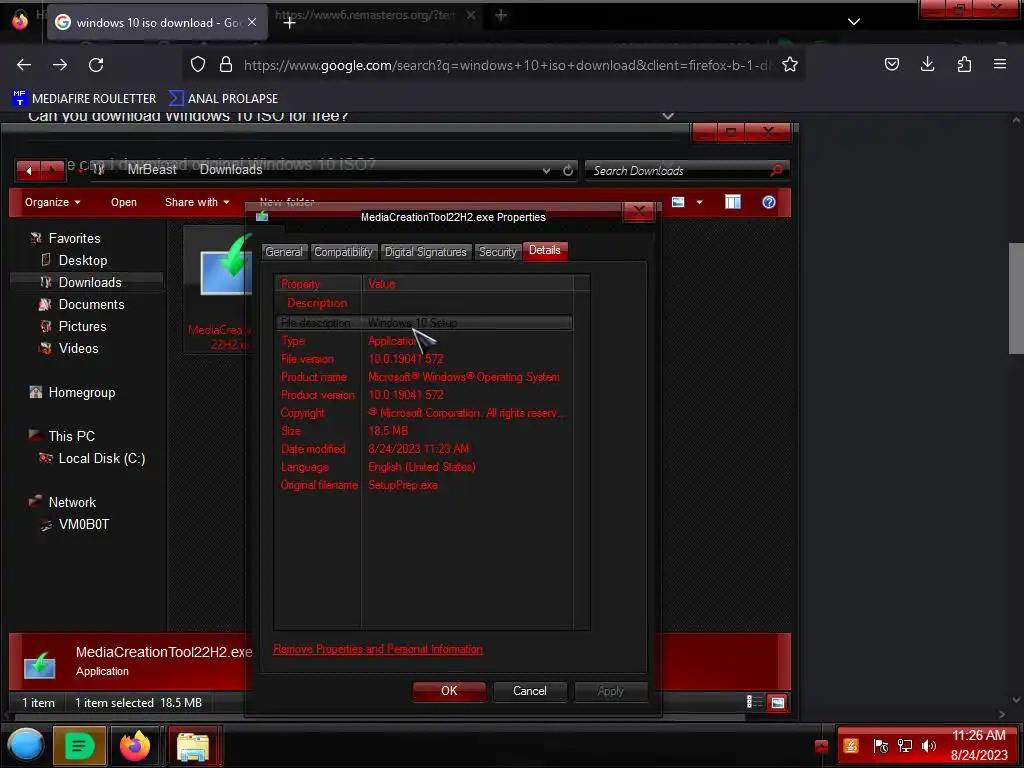
Task: Open Firefox downloads panel
Action: tap(927, 64)
